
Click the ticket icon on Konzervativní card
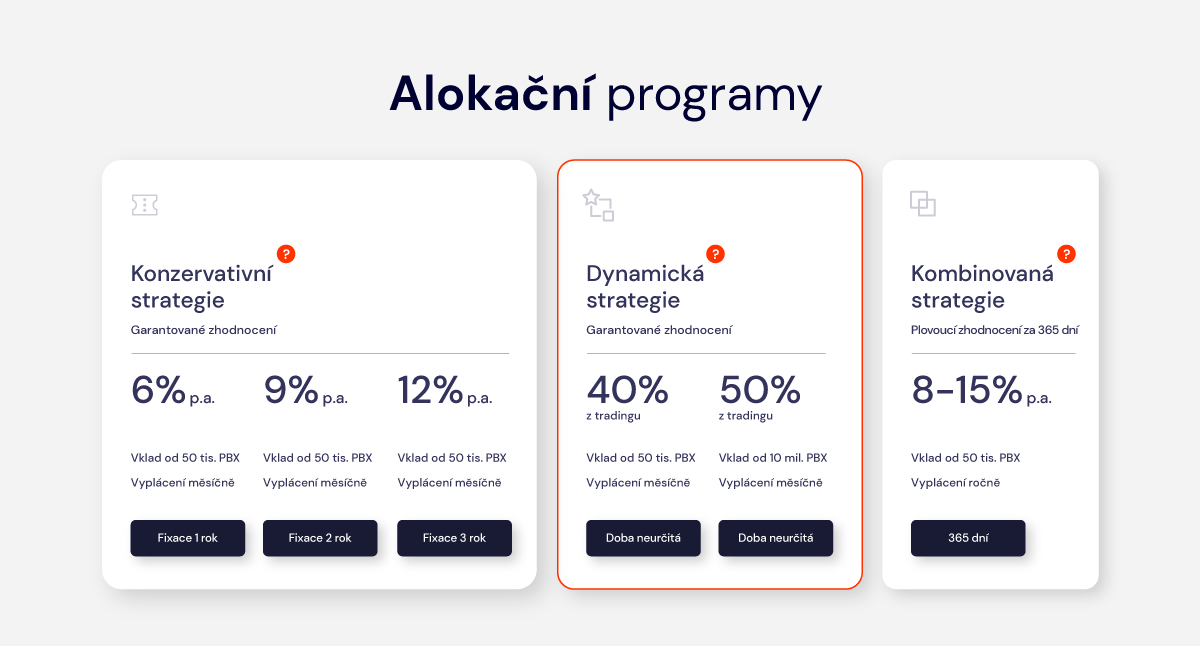click(145, 205)
